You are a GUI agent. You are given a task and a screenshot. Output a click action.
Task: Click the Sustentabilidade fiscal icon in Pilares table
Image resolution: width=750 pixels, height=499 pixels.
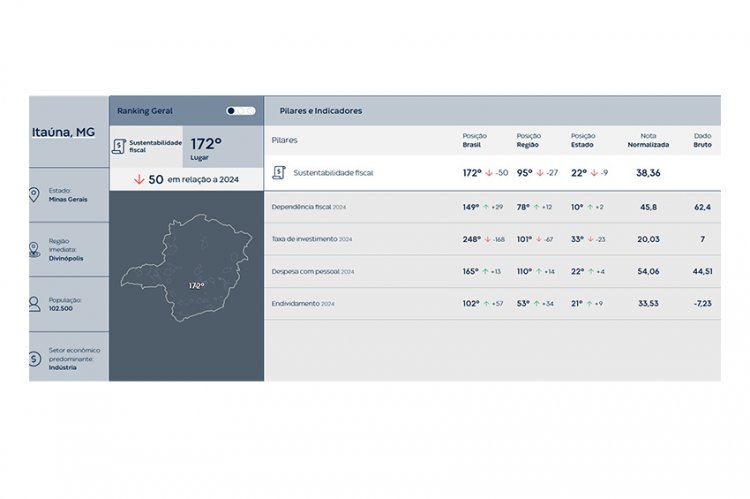pyautogui.click(x=279, y=172)
